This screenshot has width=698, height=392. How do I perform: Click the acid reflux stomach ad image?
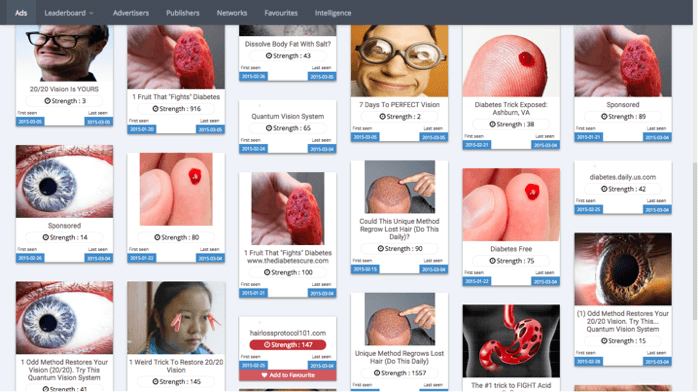pyautogui.click(x=511, y=341)
